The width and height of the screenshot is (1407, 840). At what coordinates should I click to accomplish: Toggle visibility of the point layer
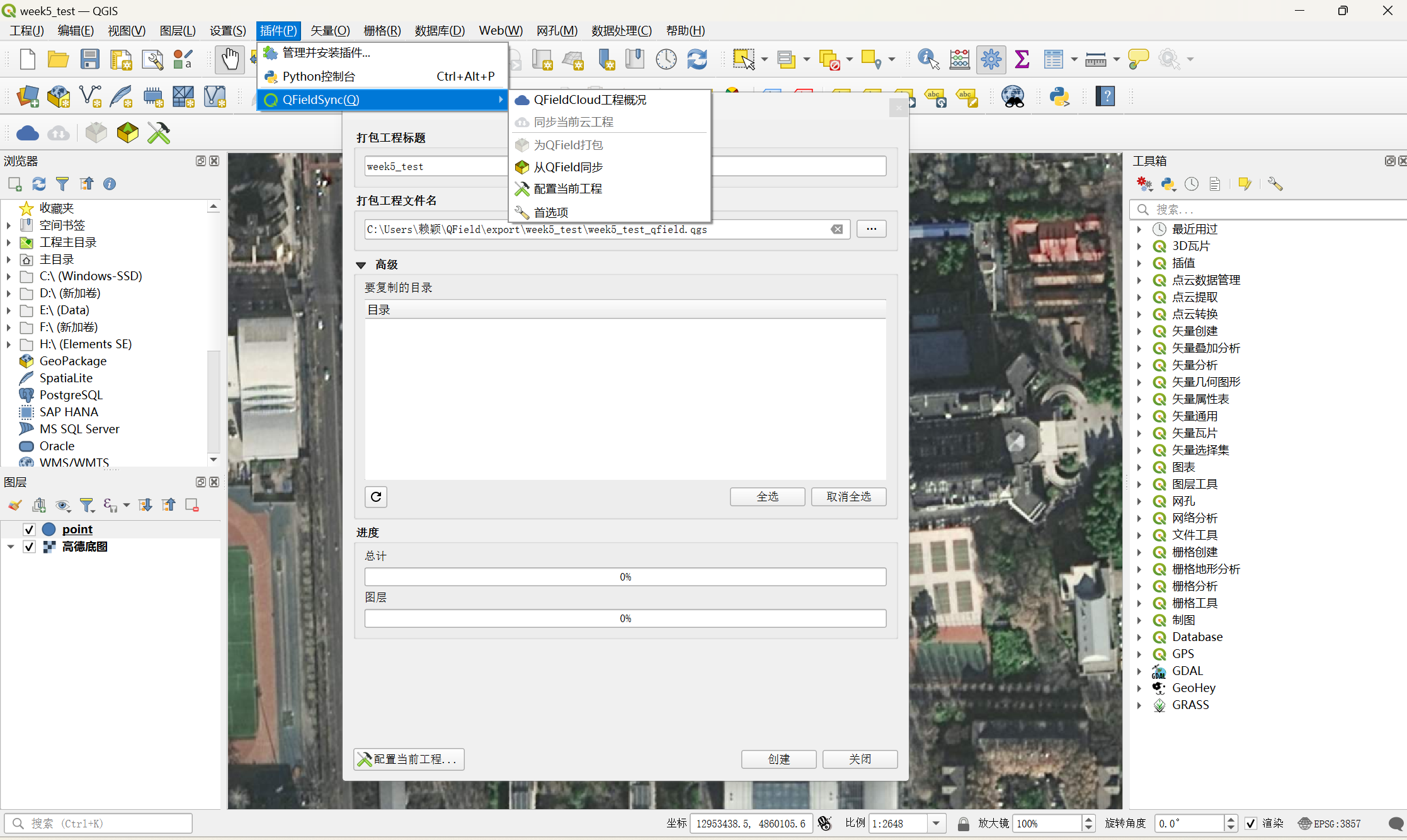(29, 529)
